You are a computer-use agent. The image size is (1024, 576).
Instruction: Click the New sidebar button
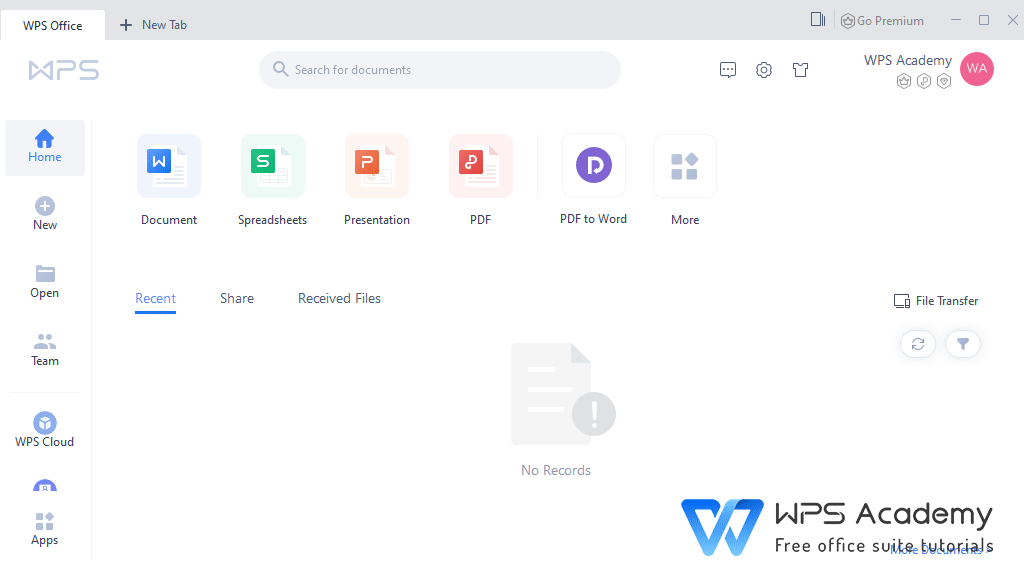[44, 214]
